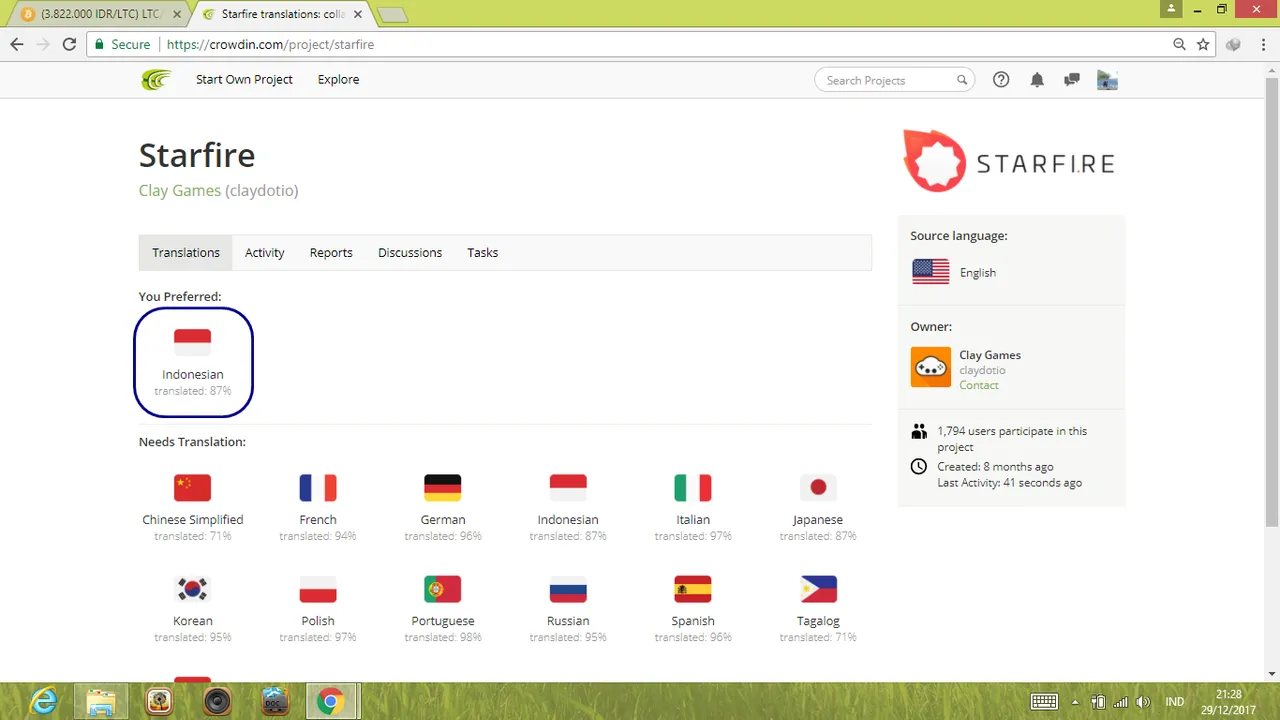Viewport: 1280px width, 720px height.
Task: Open Indonesian flag under Needs Translation
Action: coord(568,487)
